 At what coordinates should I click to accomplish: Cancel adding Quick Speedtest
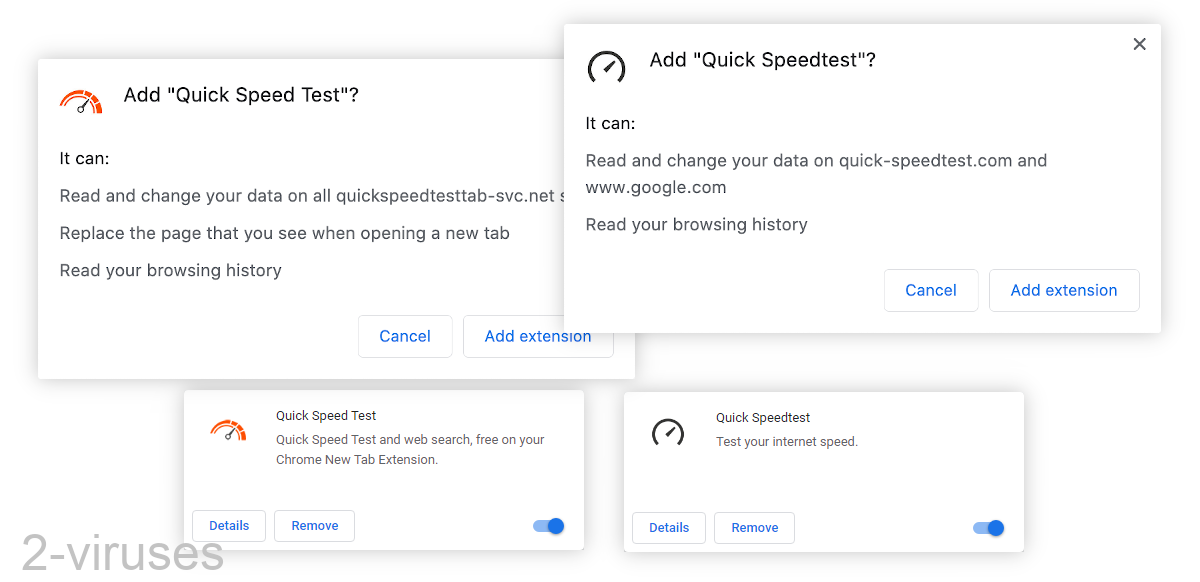[931, 290]
